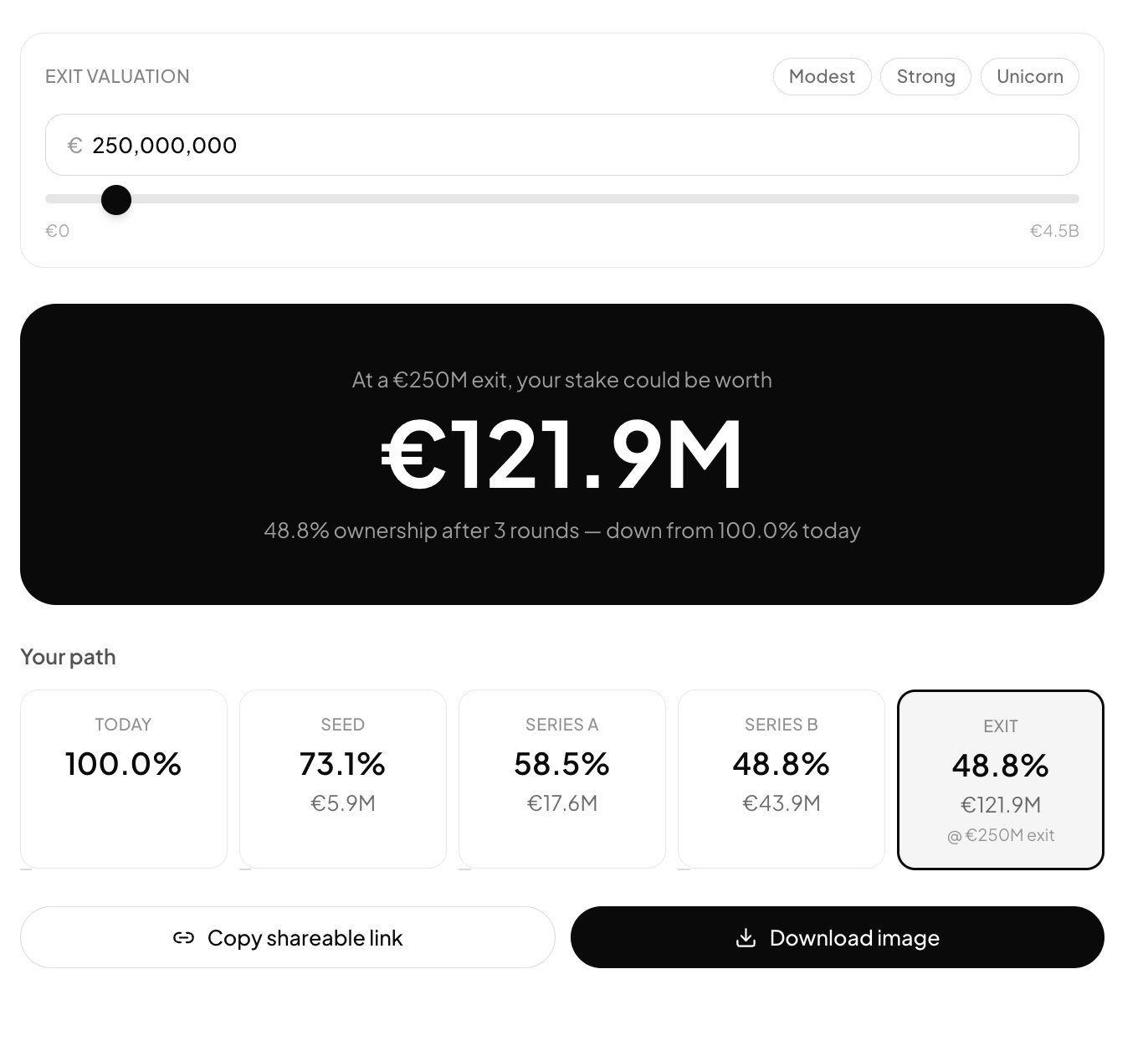Copy the shareable link

[x=287, y=937]
